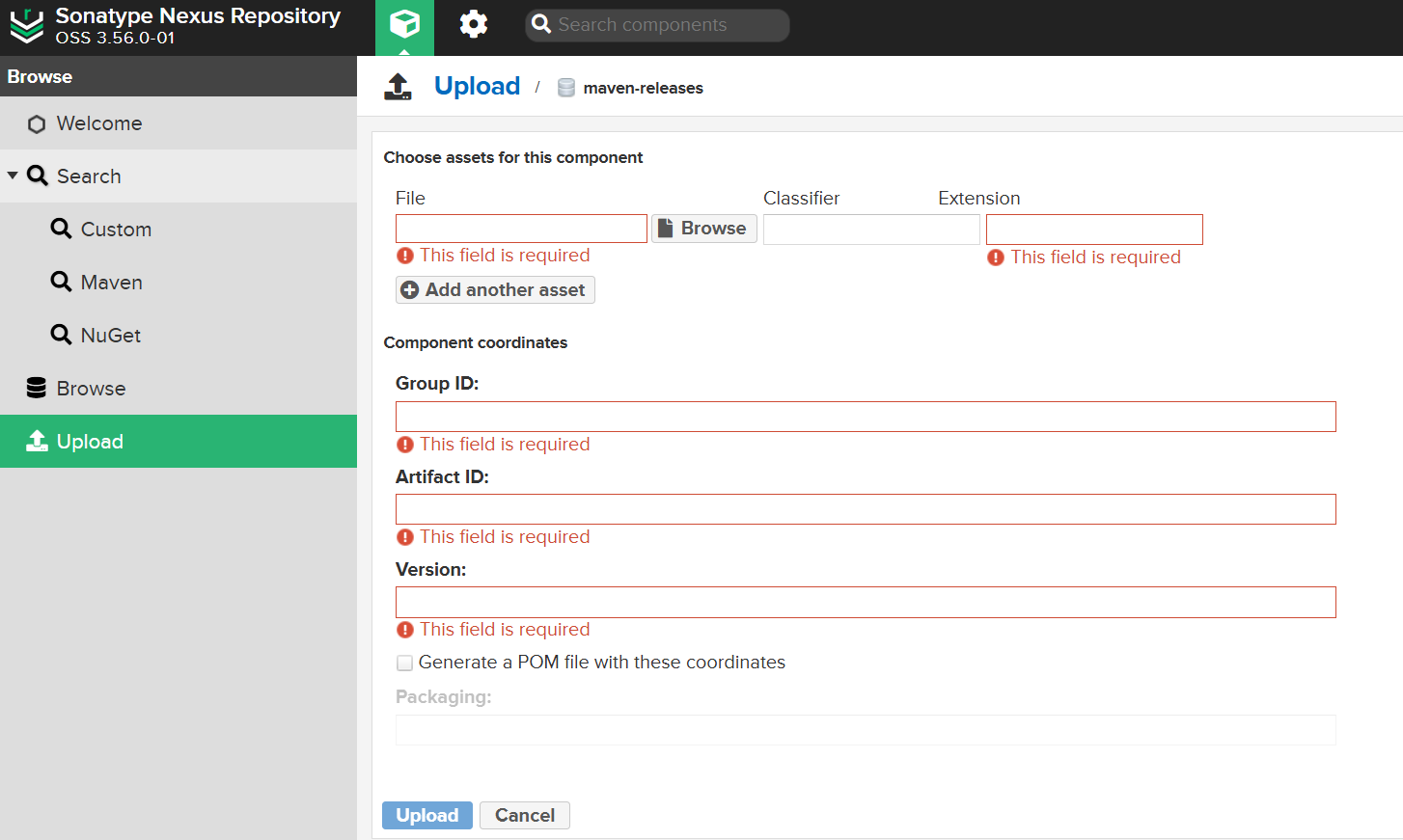Click the maven-releases breadcrumb text
This screenshot has height=840, width=1403.
point(644,88)
